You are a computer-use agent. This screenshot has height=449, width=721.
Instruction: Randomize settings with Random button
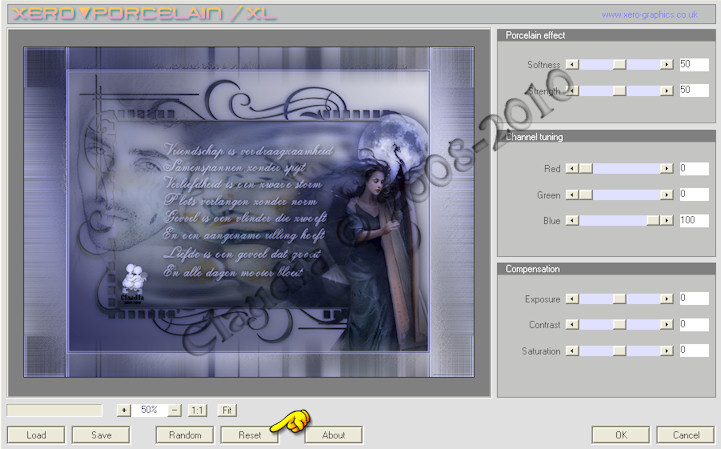tap(185, 435)
